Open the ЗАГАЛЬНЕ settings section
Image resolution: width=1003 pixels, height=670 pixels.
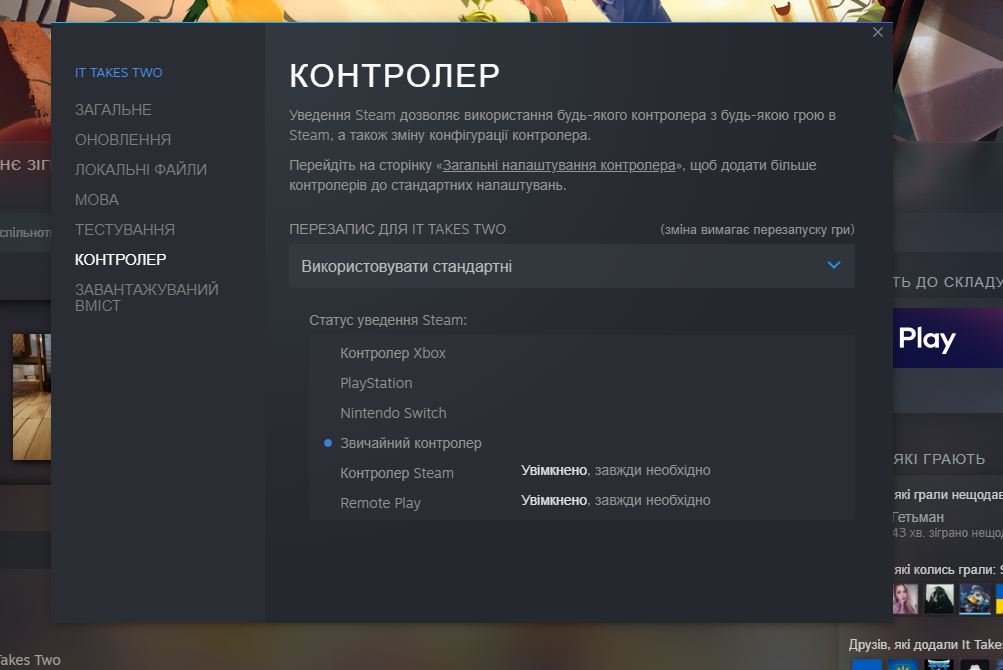113,109
